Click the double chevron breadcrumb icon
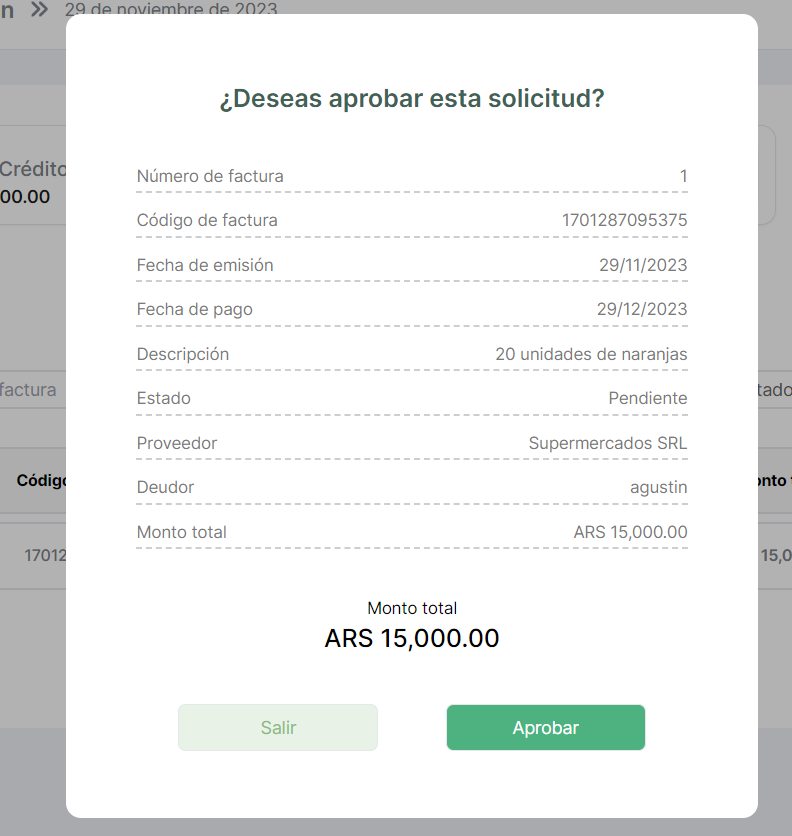Viewport: 792px width, 836px height. pyautogui.click(x=40, y=9)
